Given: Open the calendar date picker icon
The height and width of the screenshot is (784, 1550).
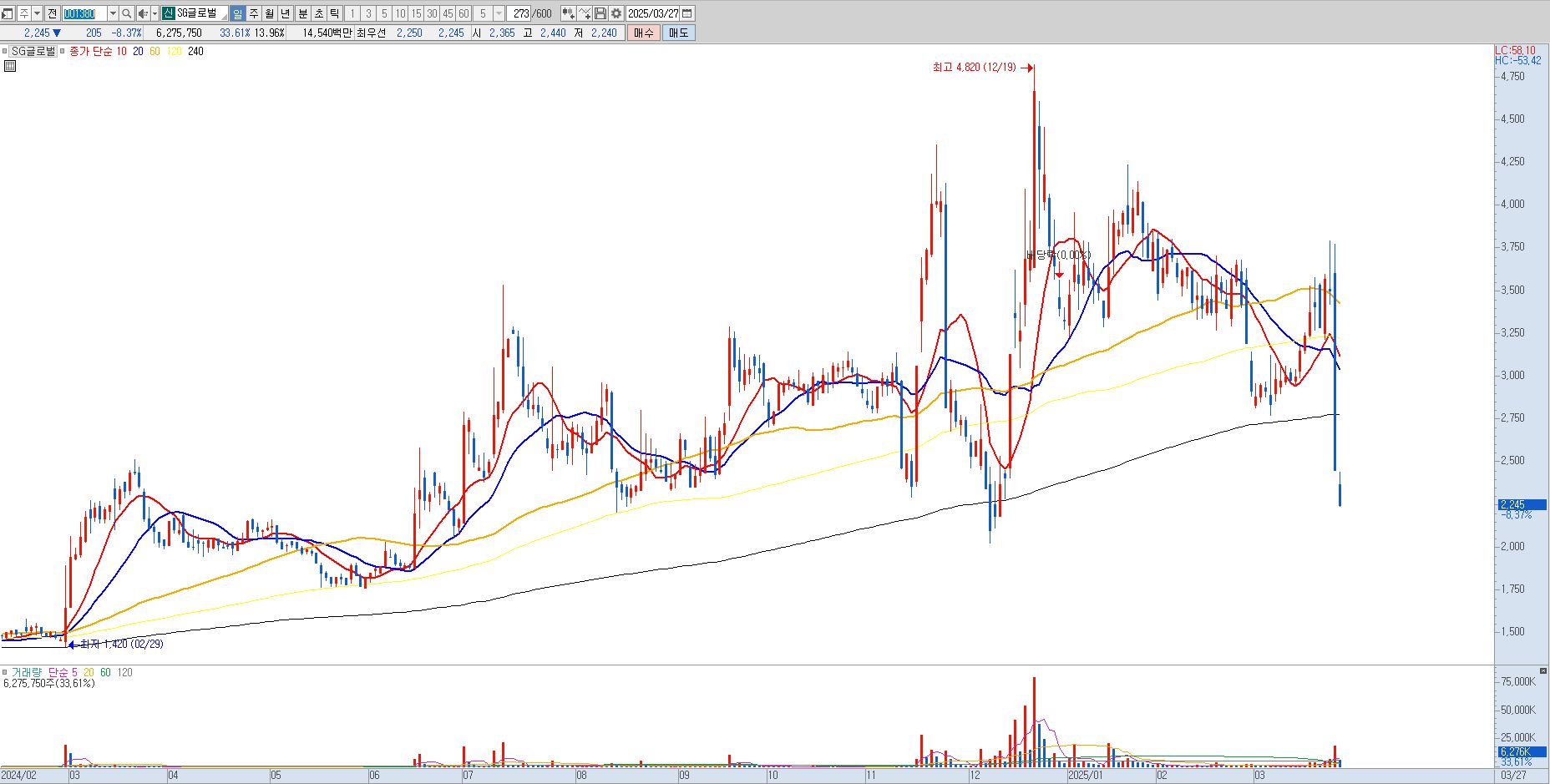Looking at the screenshot, I should [686, 13].
